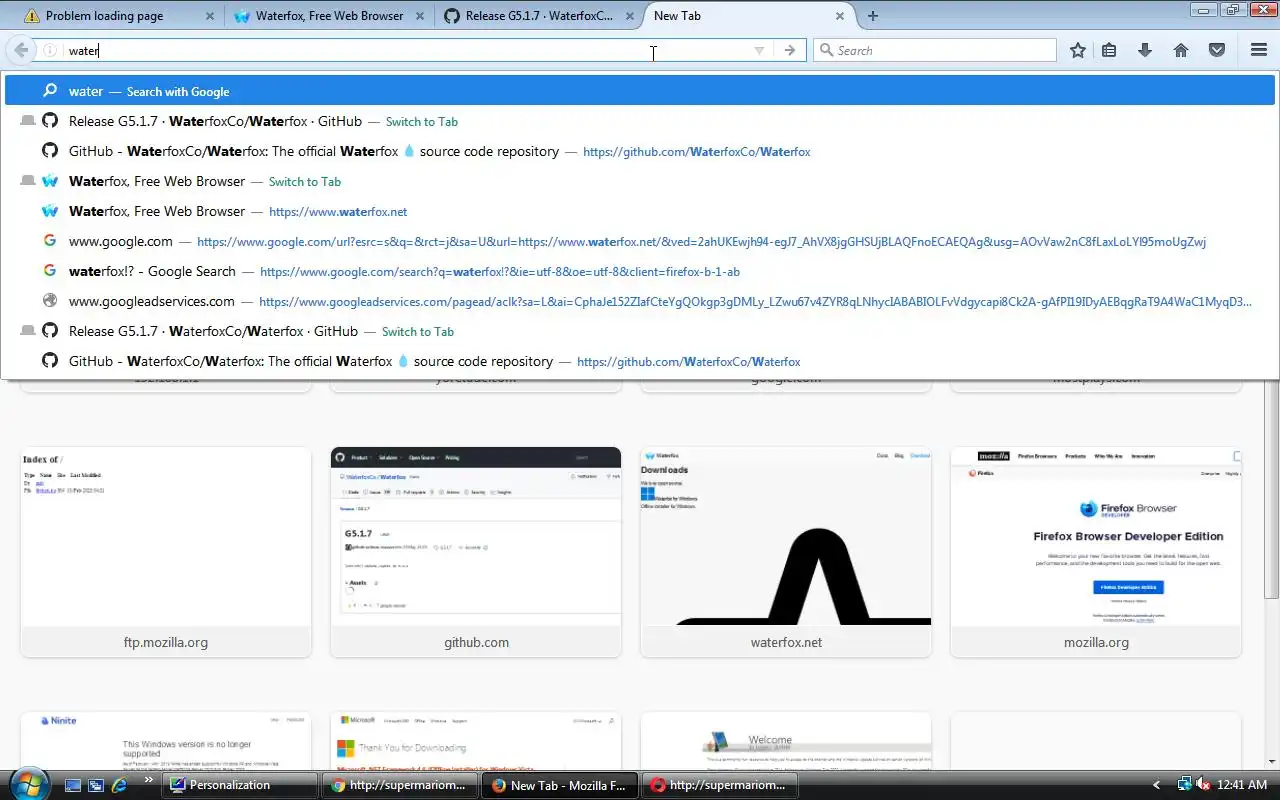
Task: Select the https://www.waterfox.net suggestion
Action: click(640, 211)
